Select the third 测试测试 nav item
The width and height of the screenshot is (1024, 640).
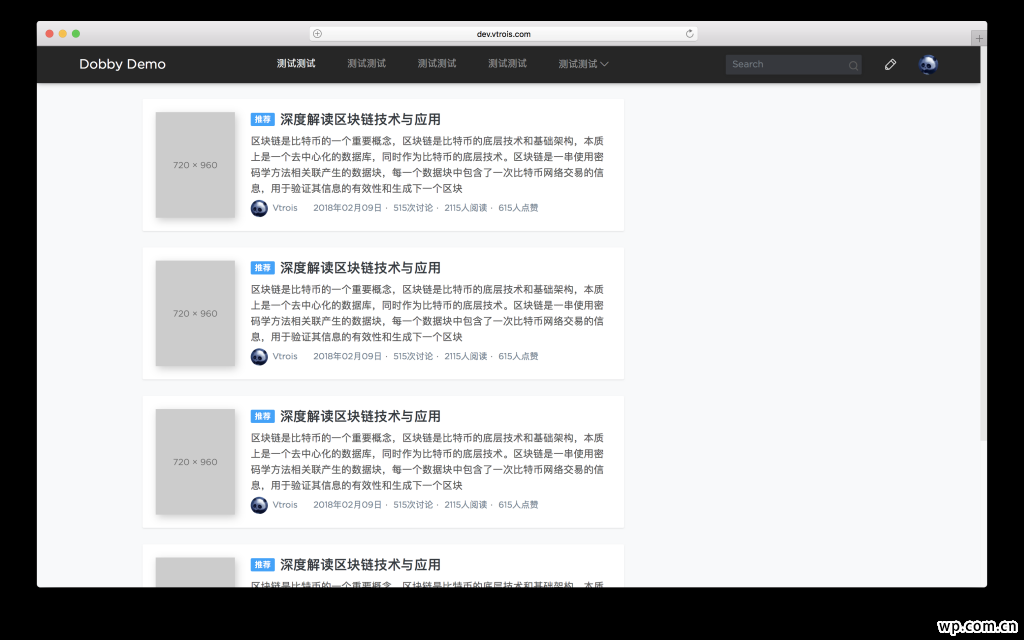tap(437, 63)
